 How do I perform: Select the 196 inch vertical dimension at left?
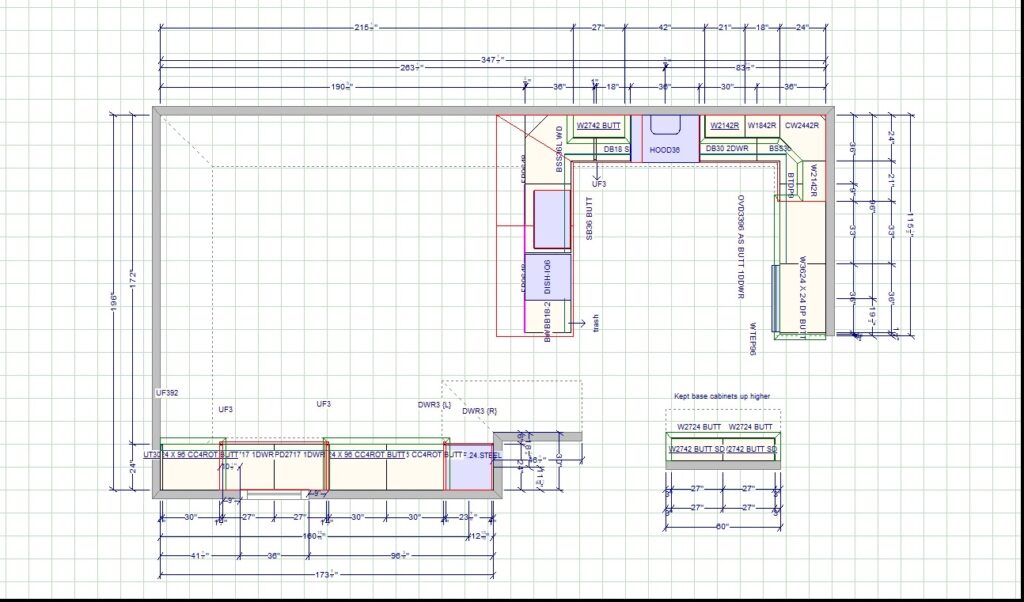pyautogui.click(x=115, y=300)
